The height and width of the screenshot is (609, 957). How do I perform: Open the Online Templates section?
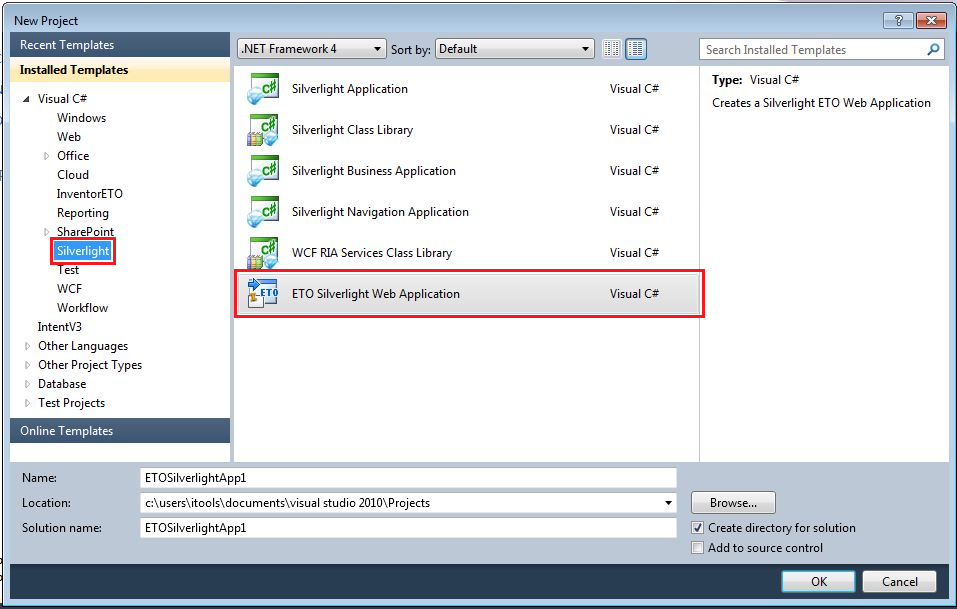point(120,430)
